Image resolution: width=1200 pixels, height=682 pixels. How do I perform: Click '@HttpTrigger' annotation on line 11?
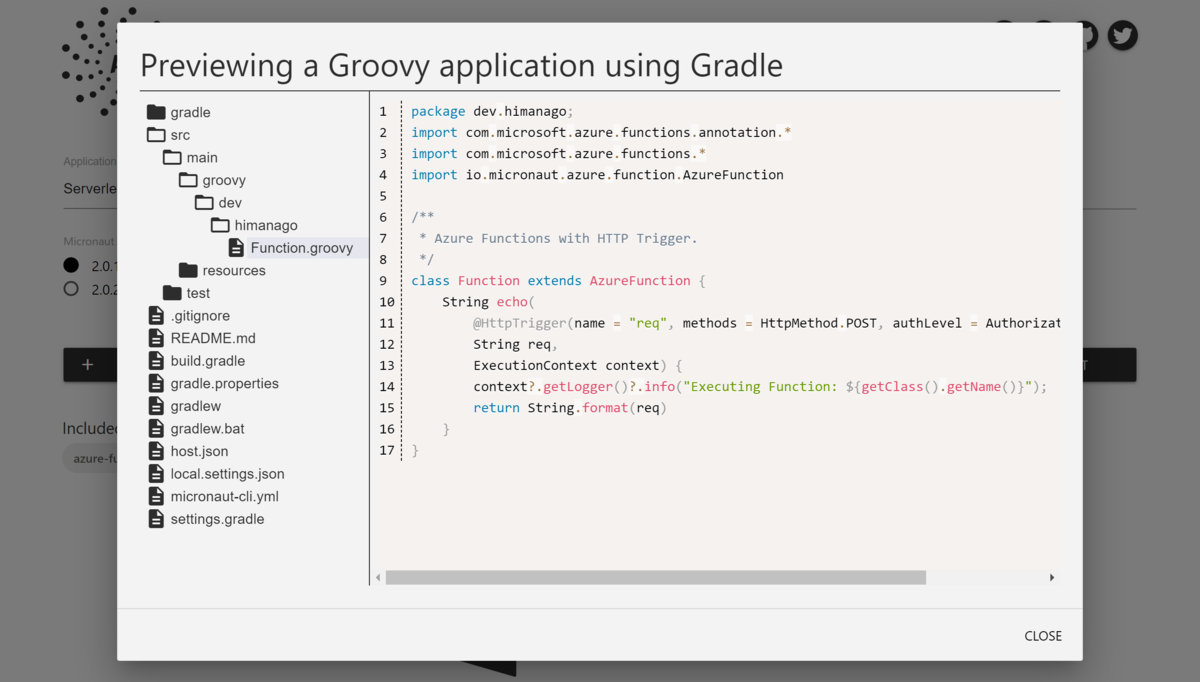pos(520,323)
